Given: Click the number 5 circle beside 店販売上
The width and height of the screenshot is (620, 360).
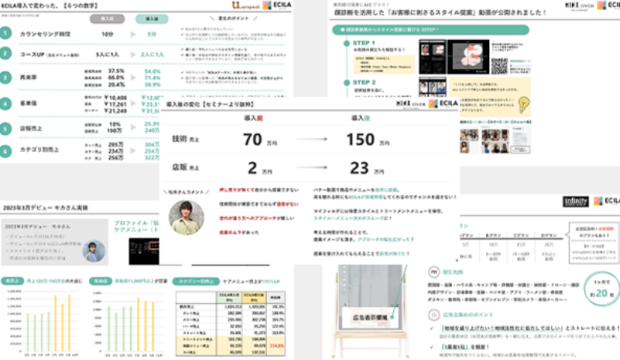Looking at the screenshot, I should pos(6,129).
